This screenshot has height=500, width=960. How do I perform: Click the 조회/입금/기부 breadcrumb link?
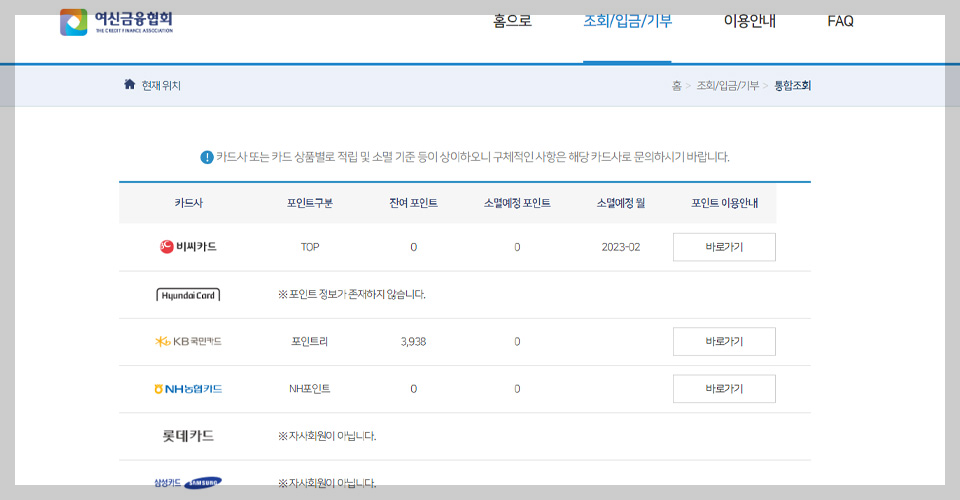click(727, 86)
